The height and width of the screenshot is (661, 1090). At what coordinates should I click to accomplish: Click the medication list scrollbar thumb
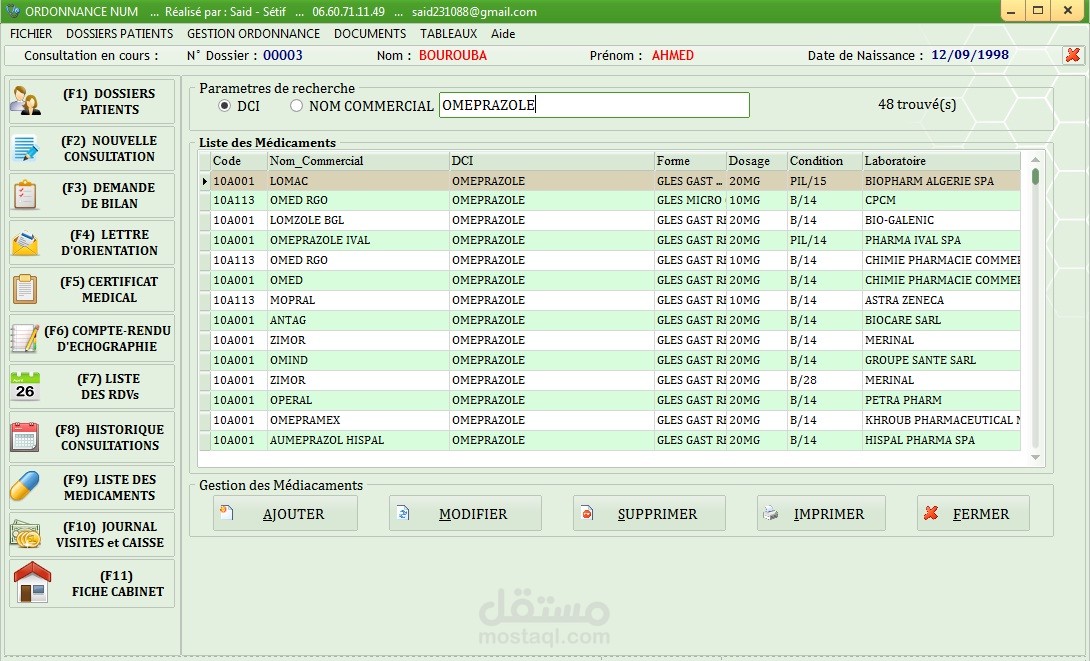pos(1035,177)
